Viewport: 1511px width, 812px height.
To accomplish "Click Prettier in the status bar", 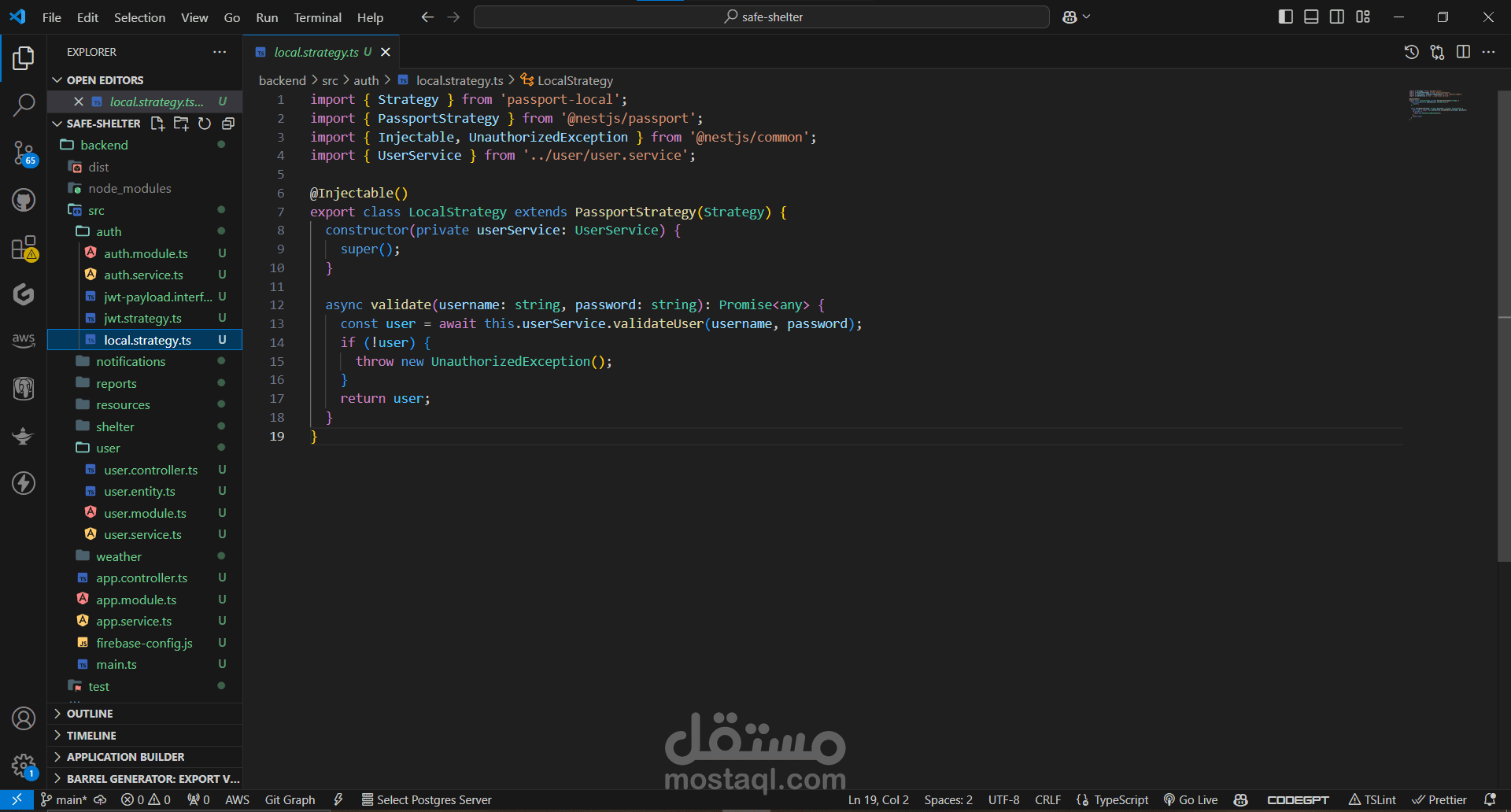I will pos(1439,799).
